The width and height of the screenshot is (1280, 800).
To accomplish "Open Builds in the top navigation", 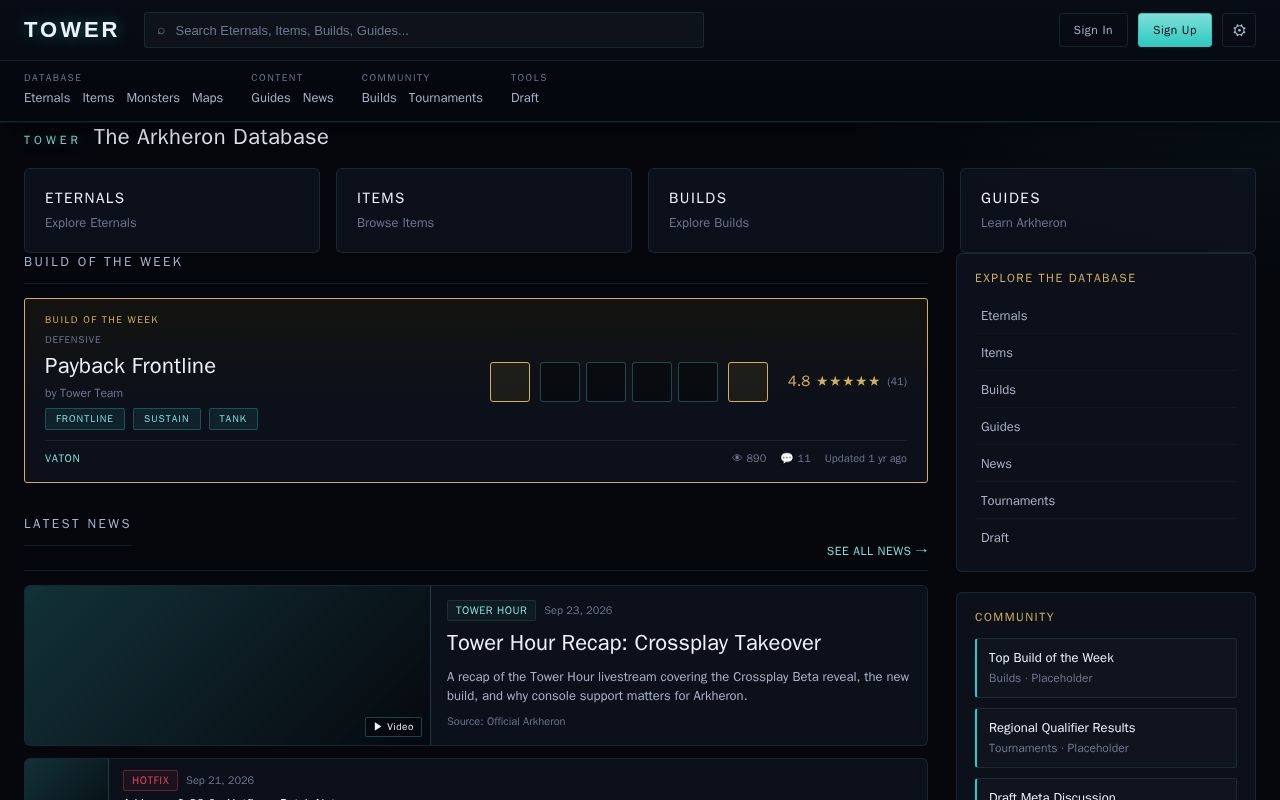I will click(379, 98).
